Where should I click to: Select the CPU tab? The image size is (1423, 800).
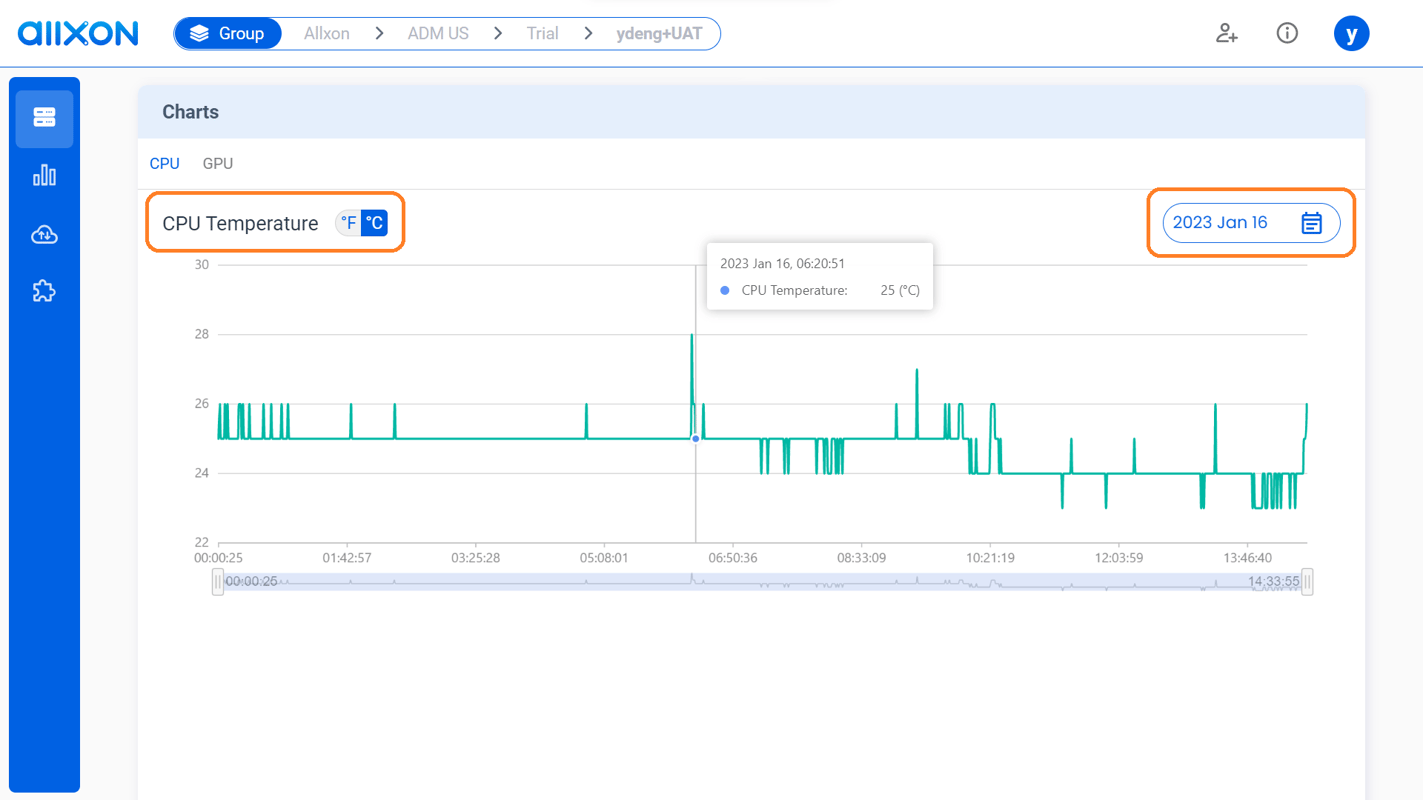[x=164, y=163]
